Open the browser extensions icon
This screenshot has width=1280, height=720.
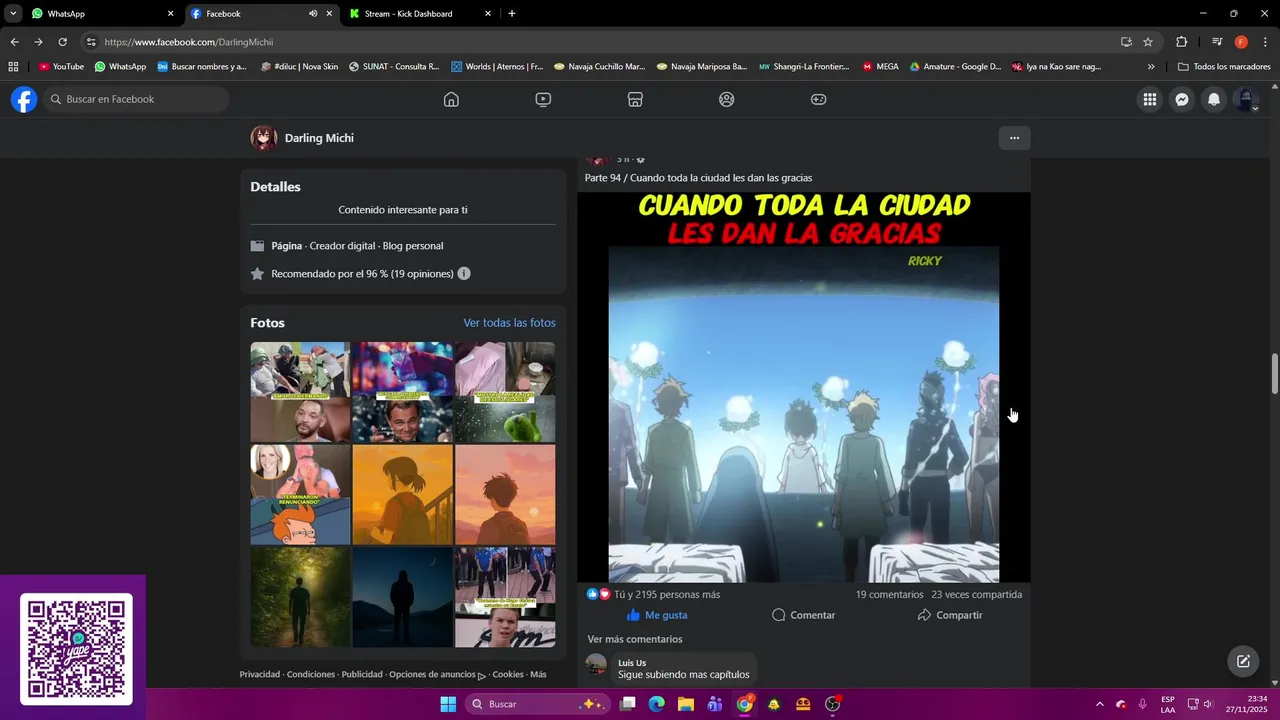coord(1181,42)
